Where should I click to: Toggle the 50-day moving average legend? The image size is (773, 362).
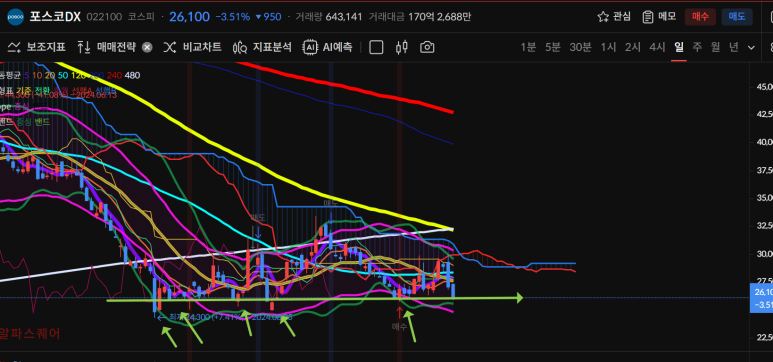tap(63, 75)
